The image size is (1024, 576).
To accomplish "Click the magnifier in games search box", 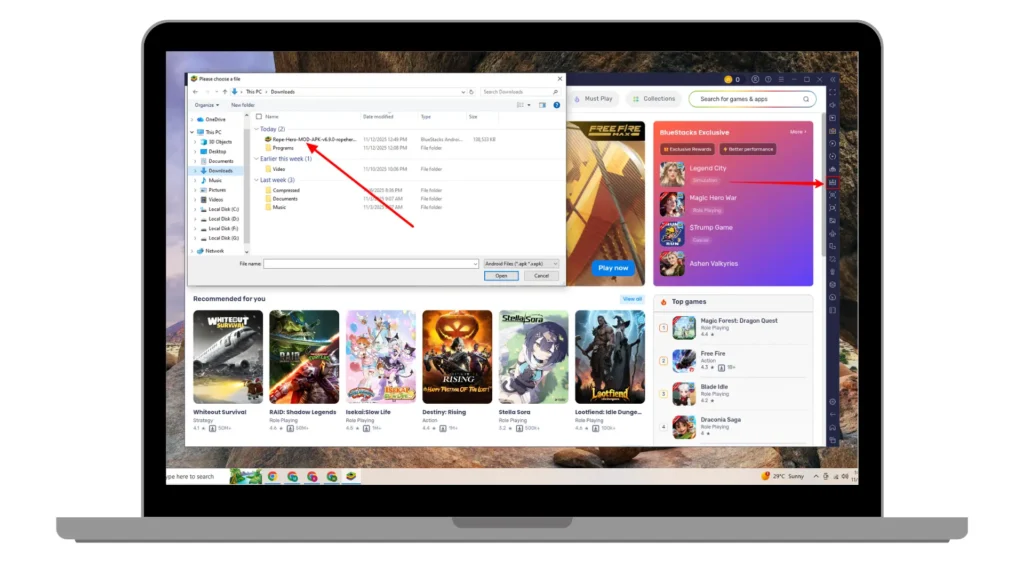I will click(x=806, y=99).
